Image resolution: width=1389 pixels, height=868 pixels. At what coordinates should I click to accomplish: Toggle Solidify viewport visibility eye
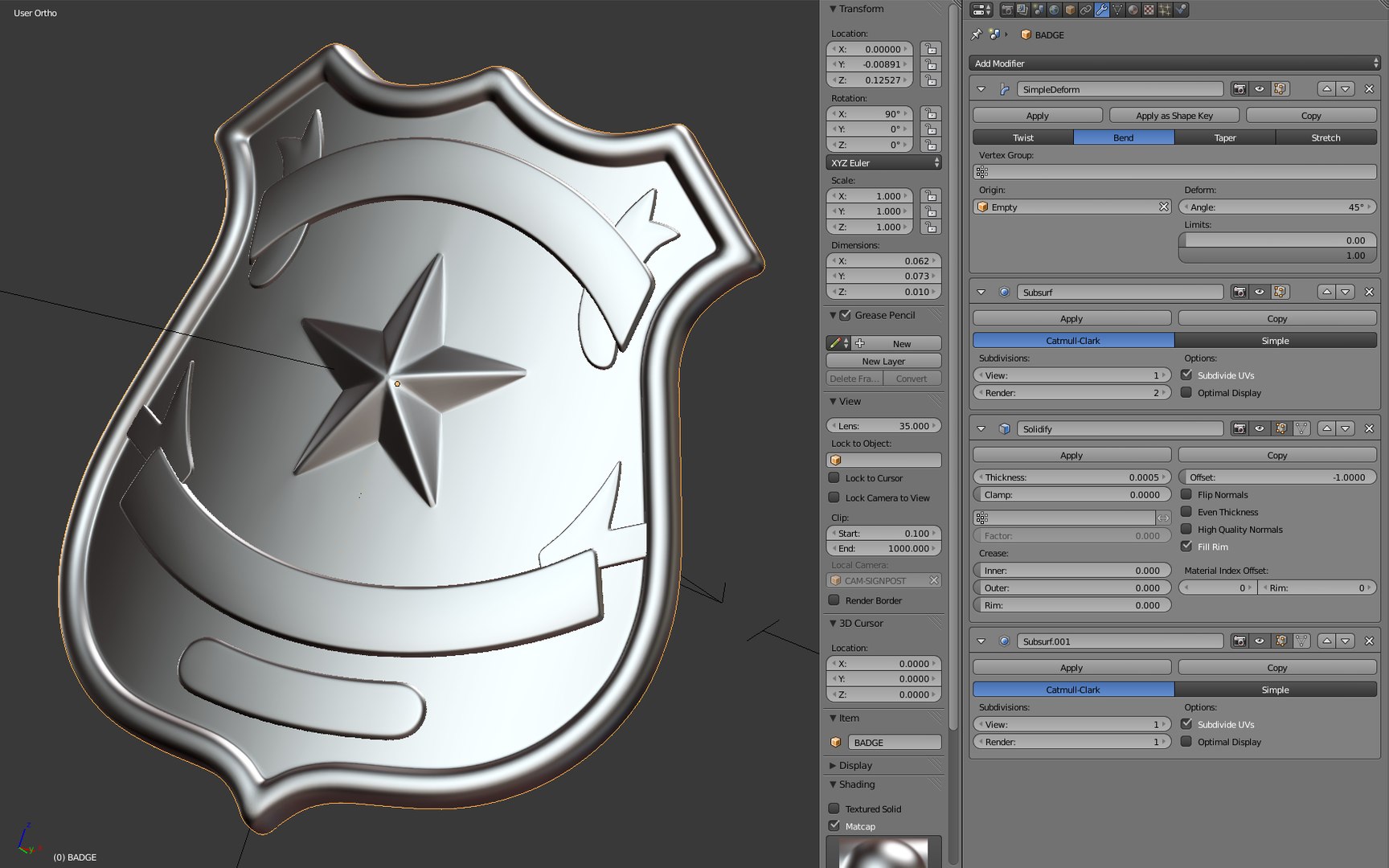point(1260,428)
